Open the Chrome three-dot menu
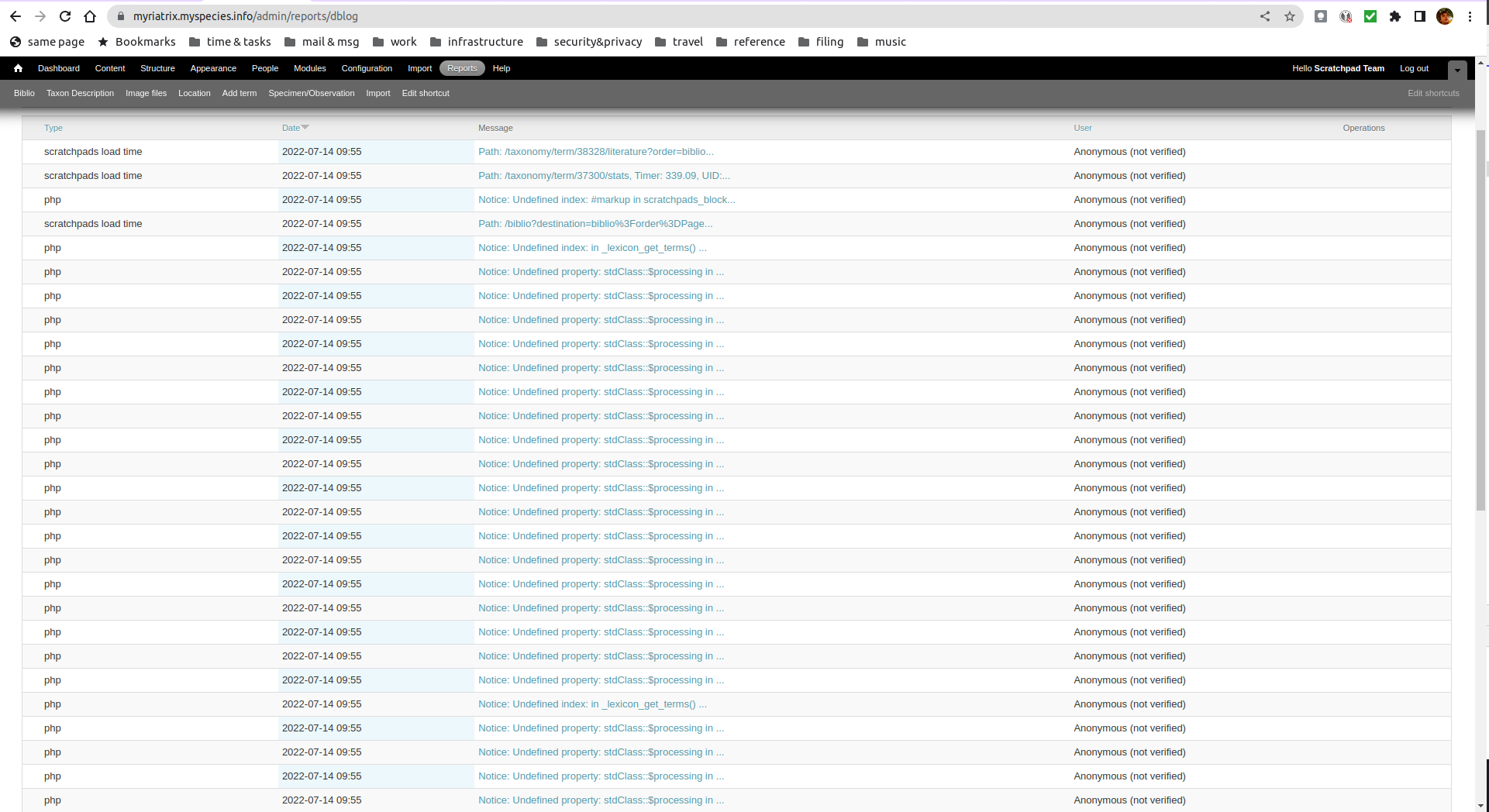 [x=1471, y=15]
